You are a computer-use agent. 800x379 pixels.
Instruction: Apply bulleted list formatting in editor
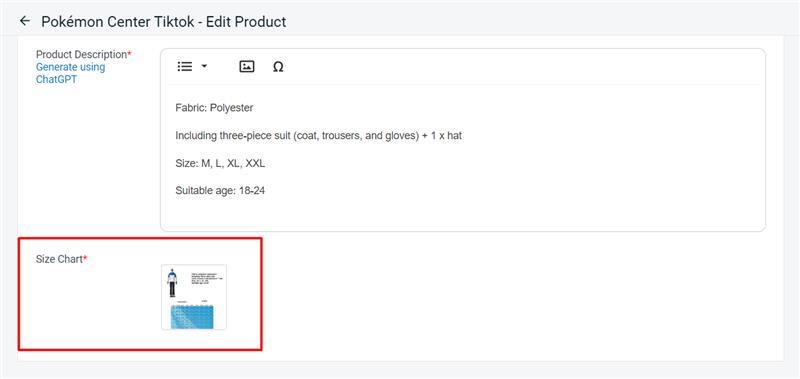[185, 66]
